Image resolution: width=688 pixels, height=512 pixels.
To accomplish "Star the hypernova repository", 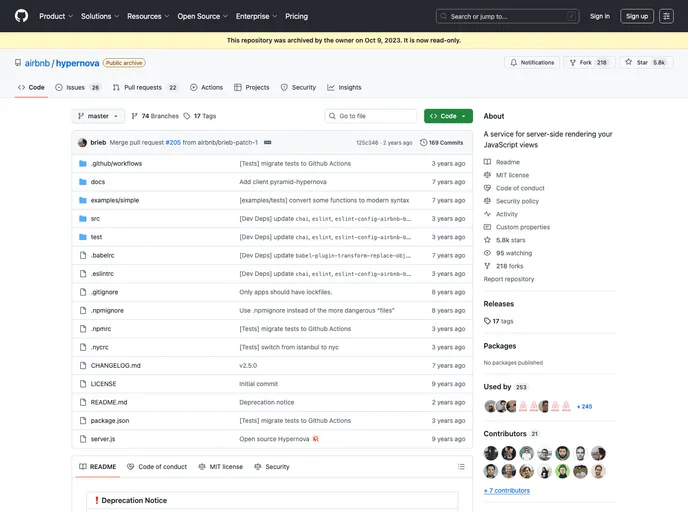I will coord(646,63).
